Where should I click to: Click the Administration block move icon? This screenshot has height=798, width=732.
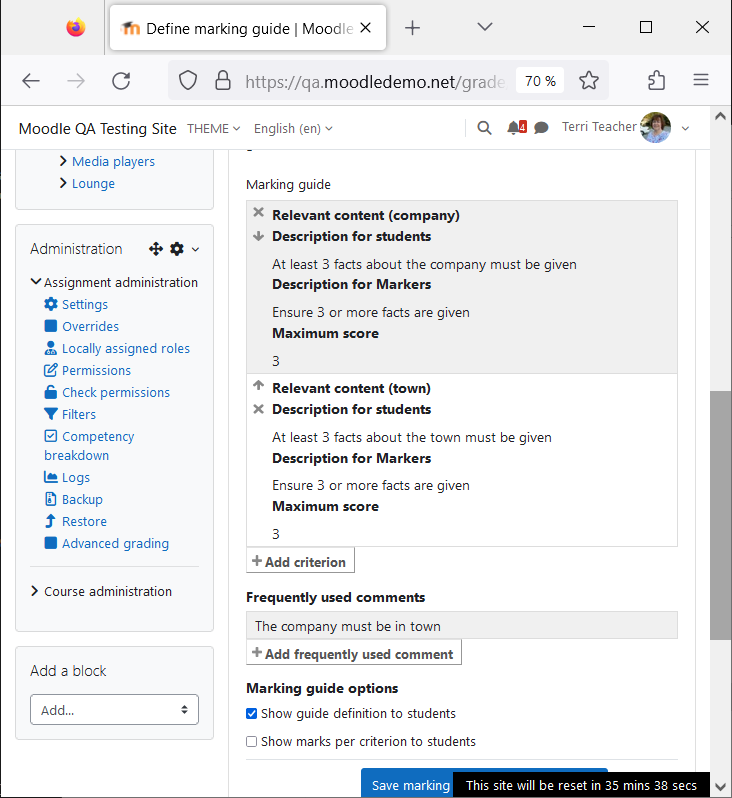(156, 249)
